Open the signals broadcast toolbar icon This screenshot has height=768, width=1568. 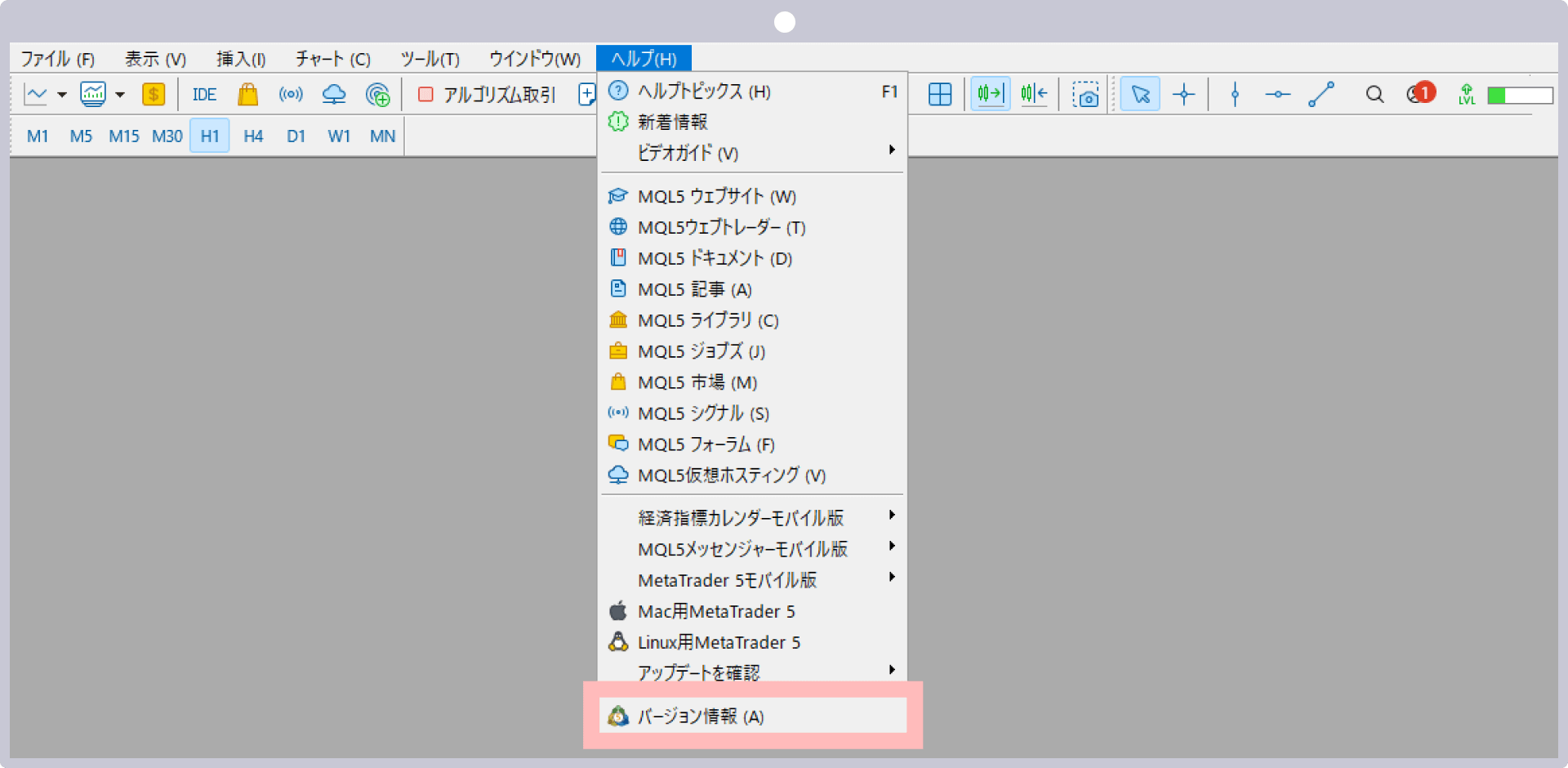tap(291, 95)
